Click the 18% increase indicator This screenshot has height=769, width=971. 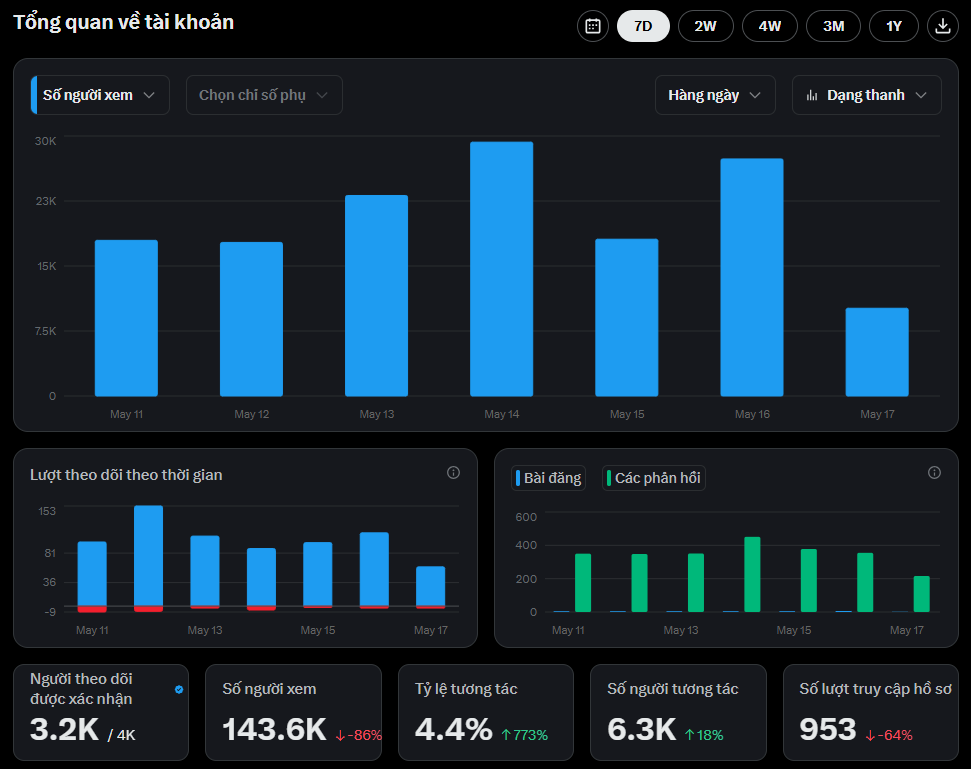pyautogui.click(x=704, y=735)
